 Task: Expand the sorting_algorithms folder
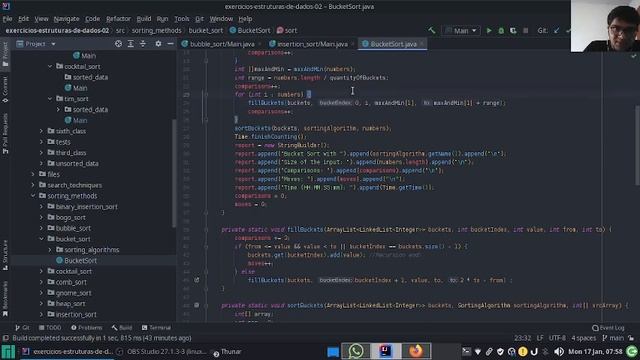coord(50,249)
